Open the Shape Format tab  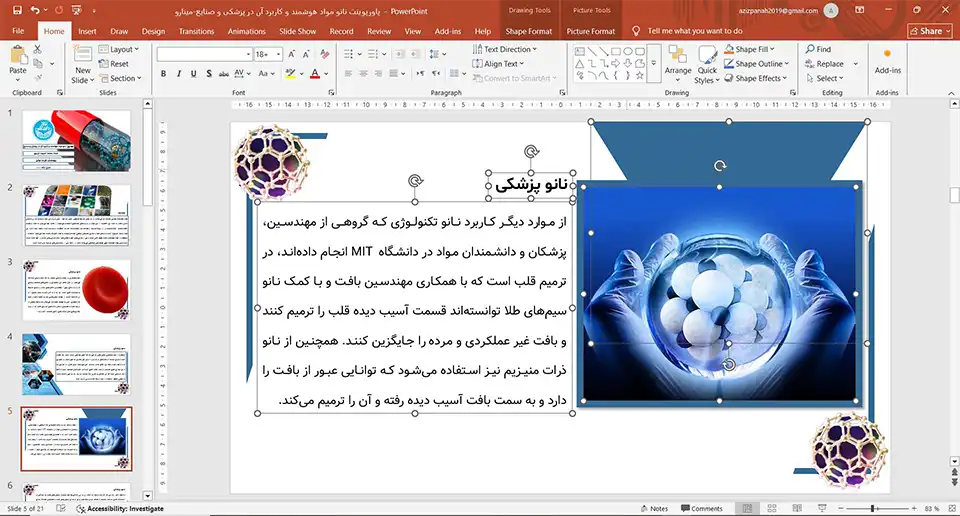pos(528,31)
